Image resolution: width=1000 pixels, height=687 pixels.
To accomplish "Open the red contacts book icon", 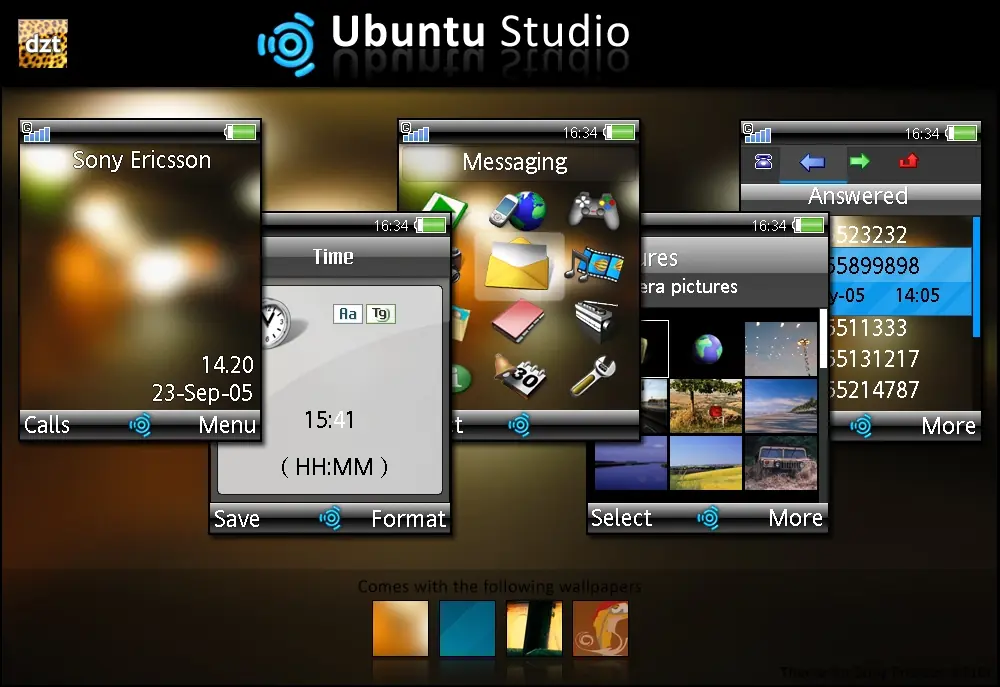I will [x=517, y=320].
